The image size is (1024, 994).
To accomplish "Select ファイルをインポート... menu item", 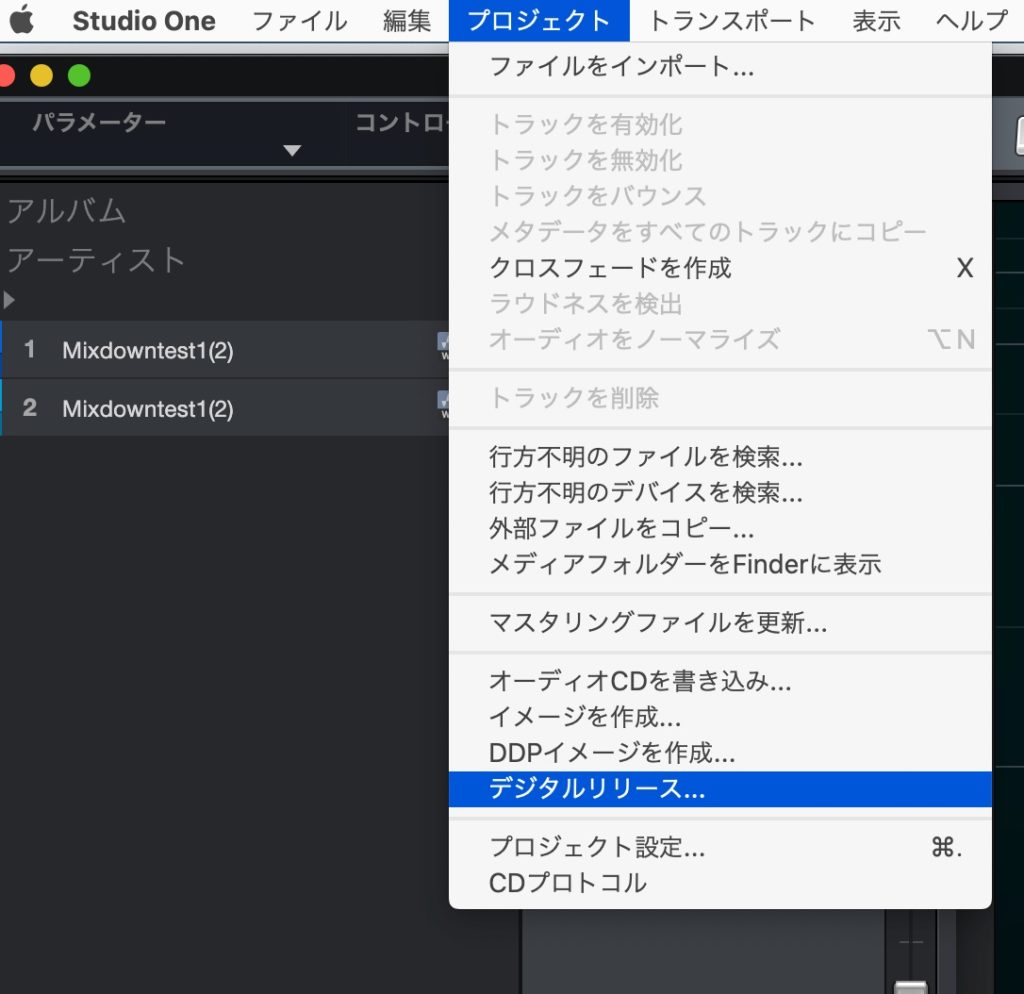I will tap(621, 68).
